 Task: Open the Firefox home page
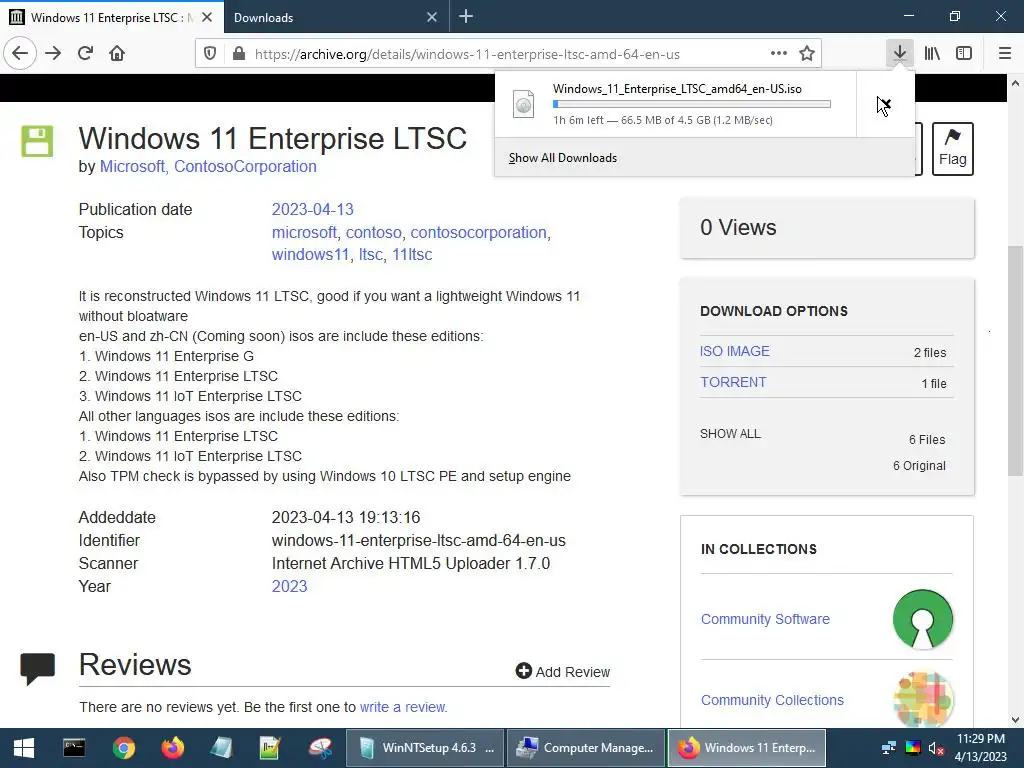[x=117, y=54]
